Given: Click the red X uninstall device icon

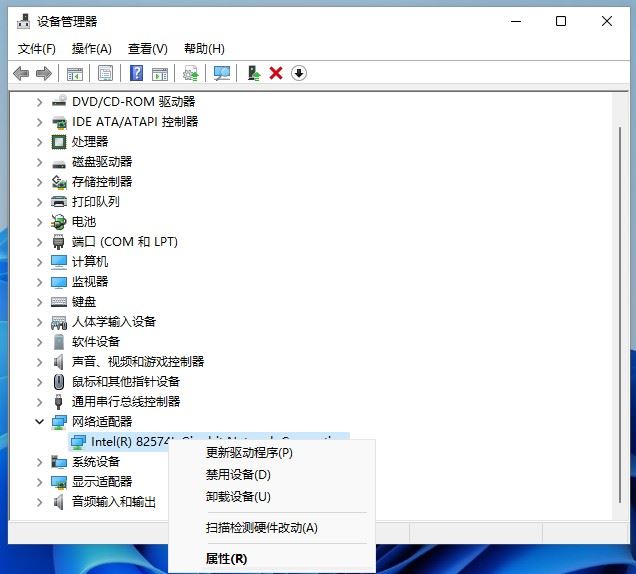Looking at the screenshot, I should click(276, 73).
